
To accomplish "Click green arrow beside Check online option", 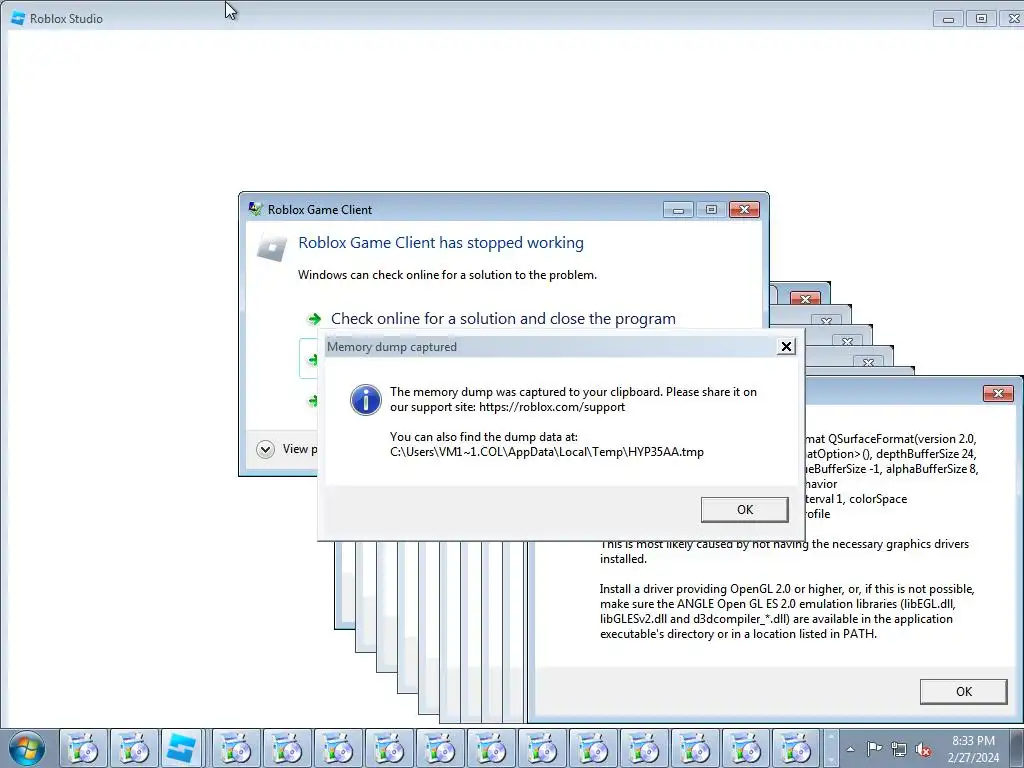I will [314, 319].
